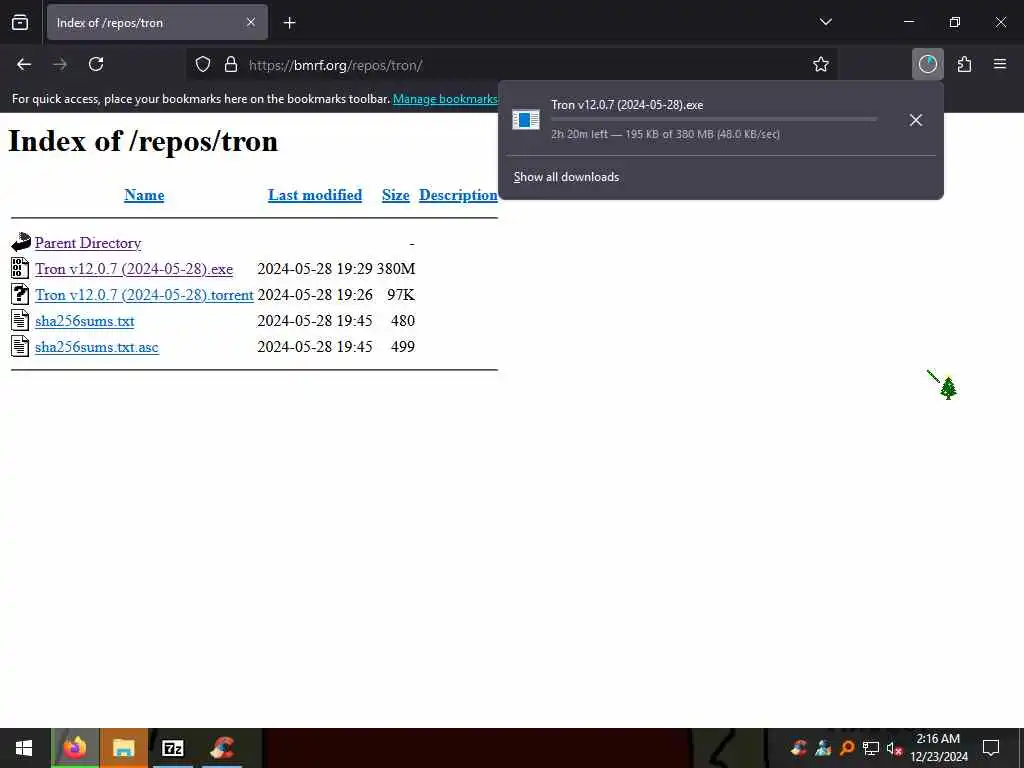Click the muted volume tray icon
The height and width of the screenshot is (768, 1024).
[x=894, y=748]
